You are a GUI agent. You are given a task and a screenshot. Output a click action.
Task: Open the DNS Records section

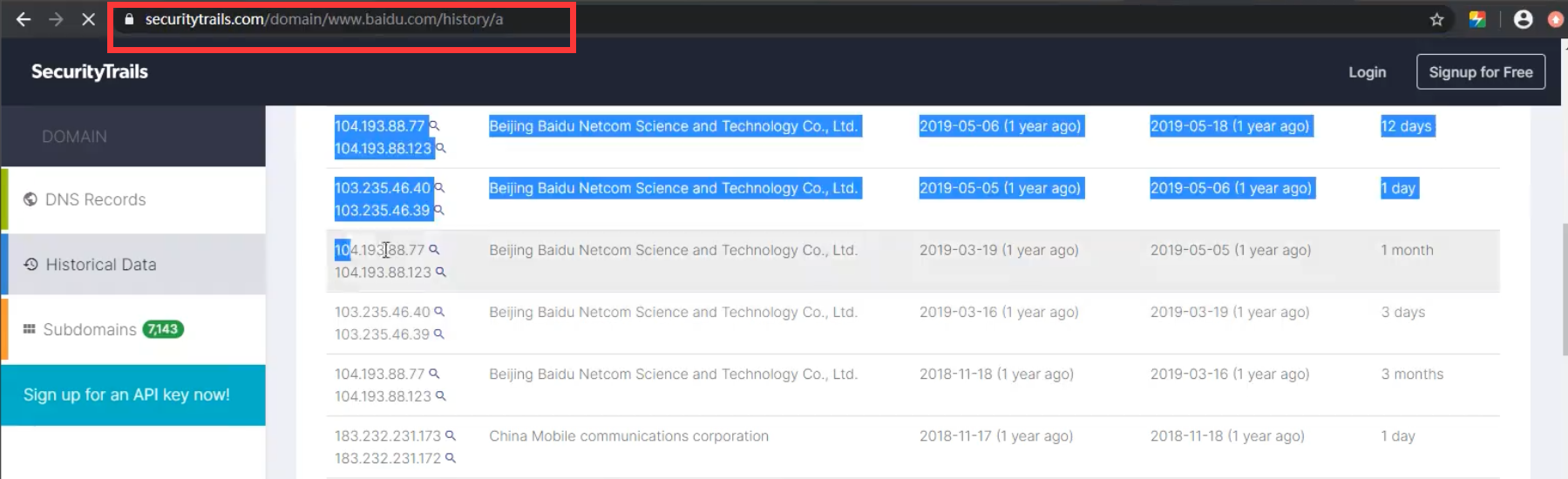point(95,199)
